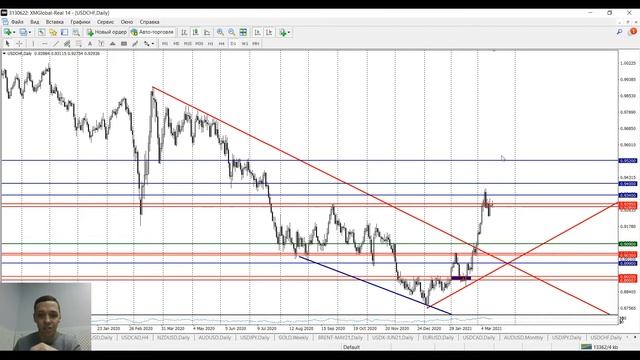
Task: Open the Графики menu
Action: pyautogui.click(x=80, y=22)
